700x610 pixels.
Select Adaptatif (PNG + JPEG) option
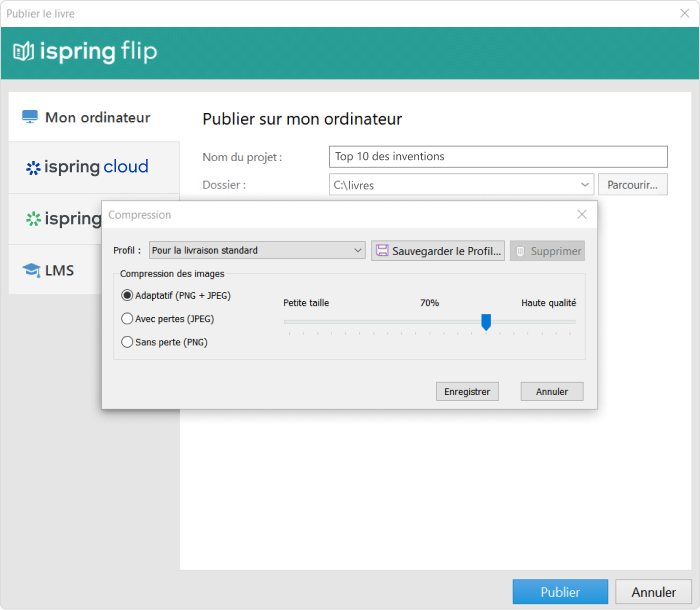(x=176, y=296)
